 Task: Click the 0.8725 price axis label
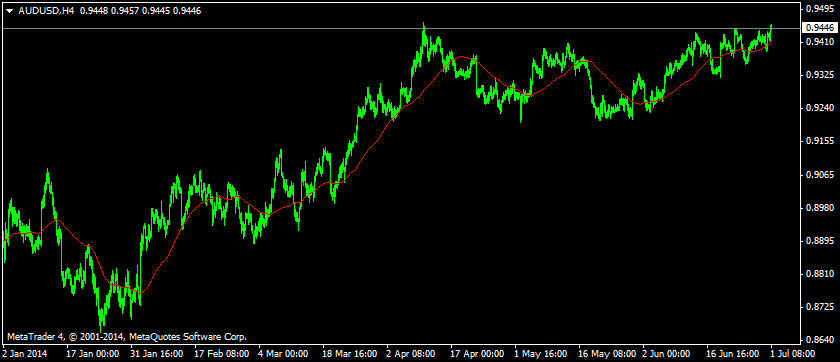point(821,307)
